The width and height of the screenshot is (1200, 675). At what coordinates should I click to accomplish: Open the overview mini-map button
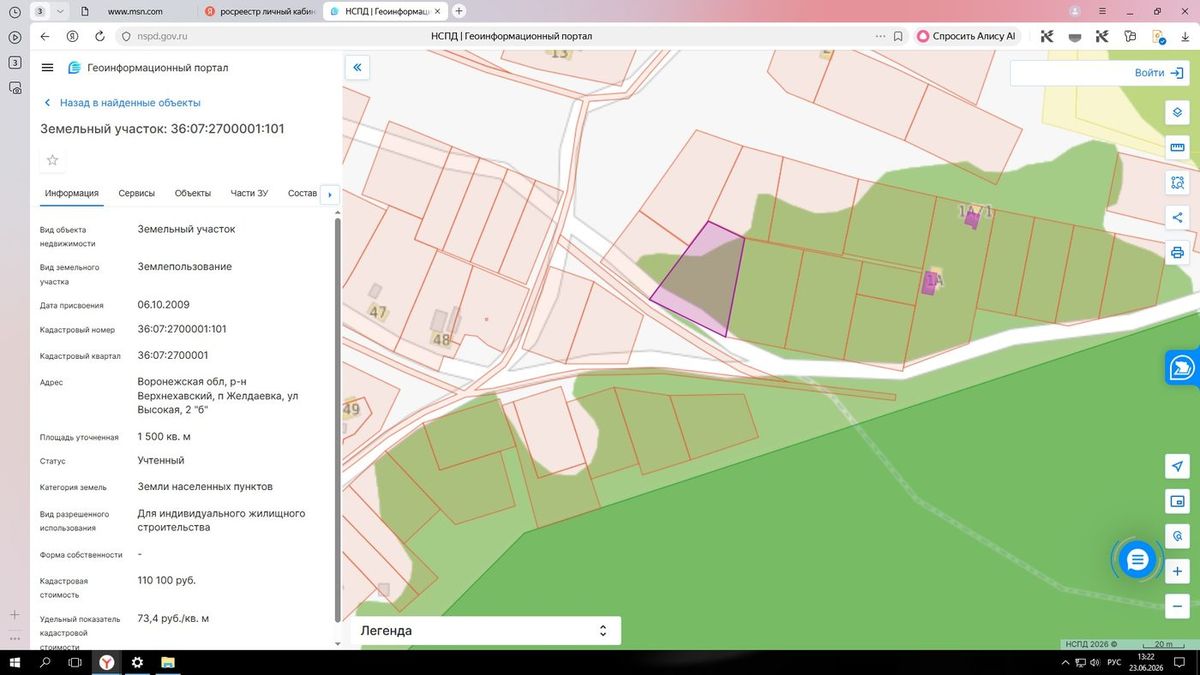pyautogui.click(x=1177, y=501)
